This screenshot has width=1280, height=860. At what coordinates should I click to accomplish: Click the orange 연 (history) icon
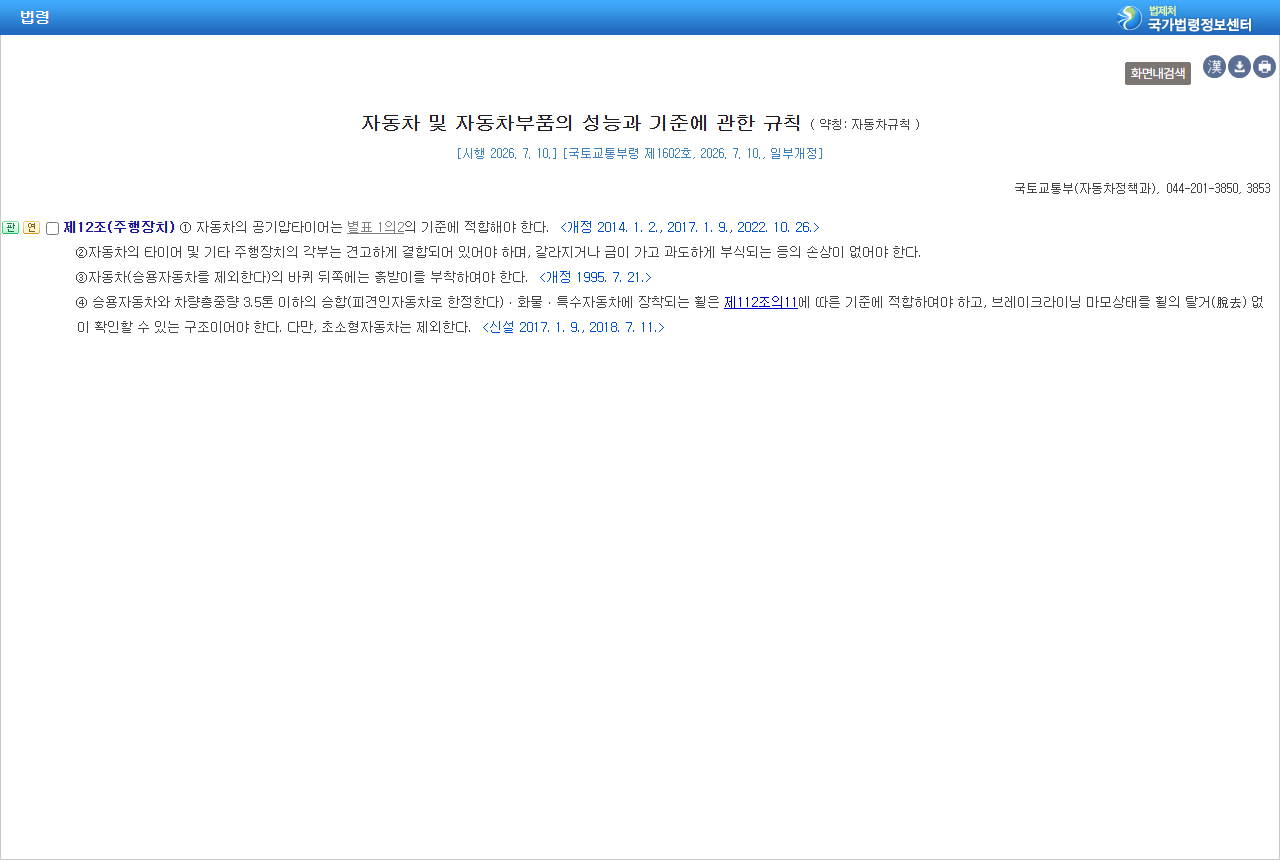pyautogui.click(x=31, y=228)
